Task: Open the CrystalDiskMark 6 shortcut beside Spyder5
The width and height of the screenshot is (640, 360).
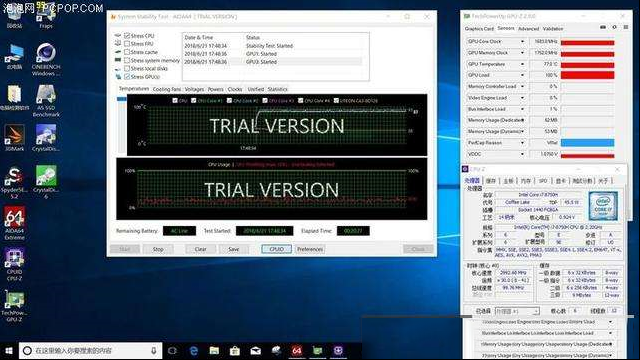Action: 46,182
